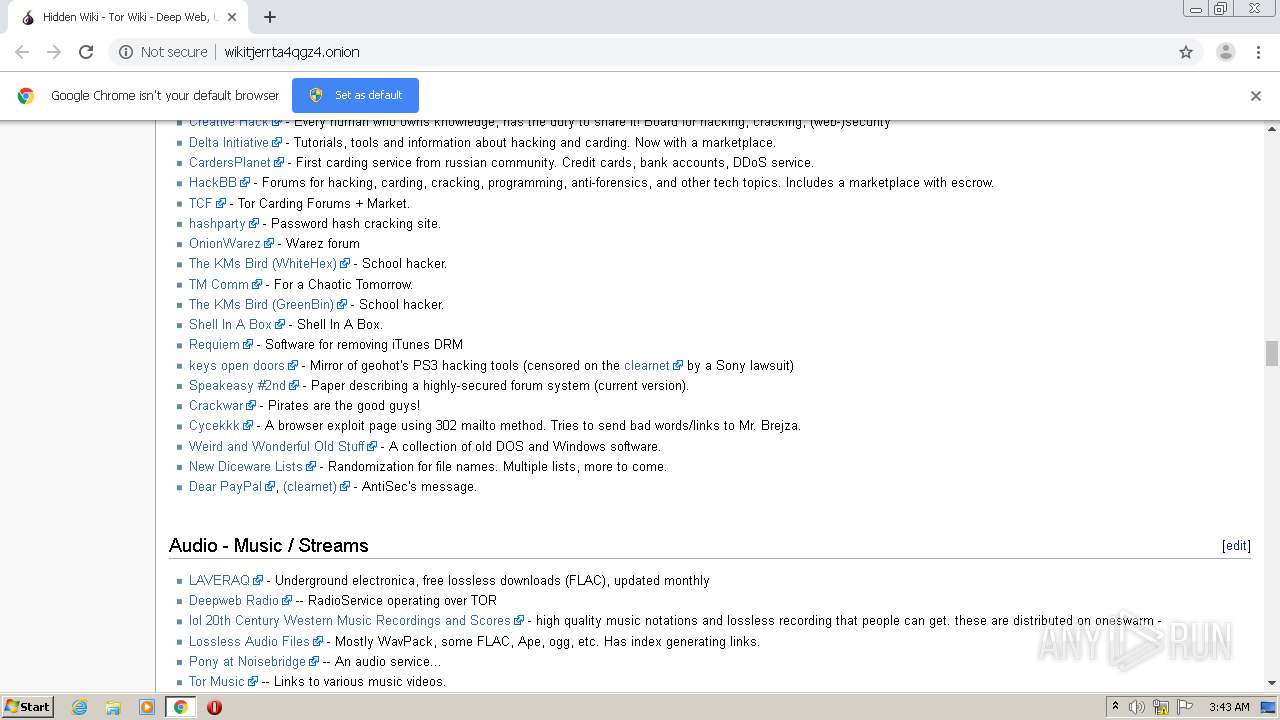
Task: Click external-link icon after OnionWarez
Action: pos(269,244)
